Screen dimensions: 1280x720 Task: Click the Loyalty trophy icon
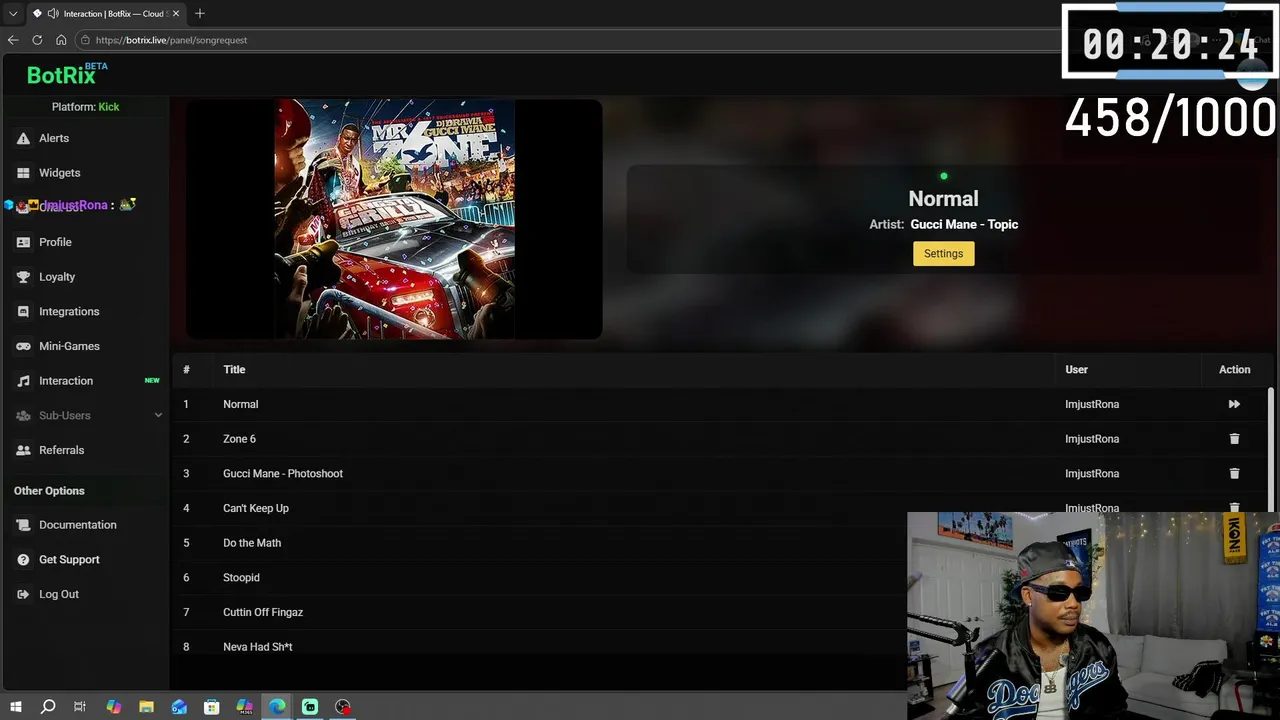tap(23, 277)
